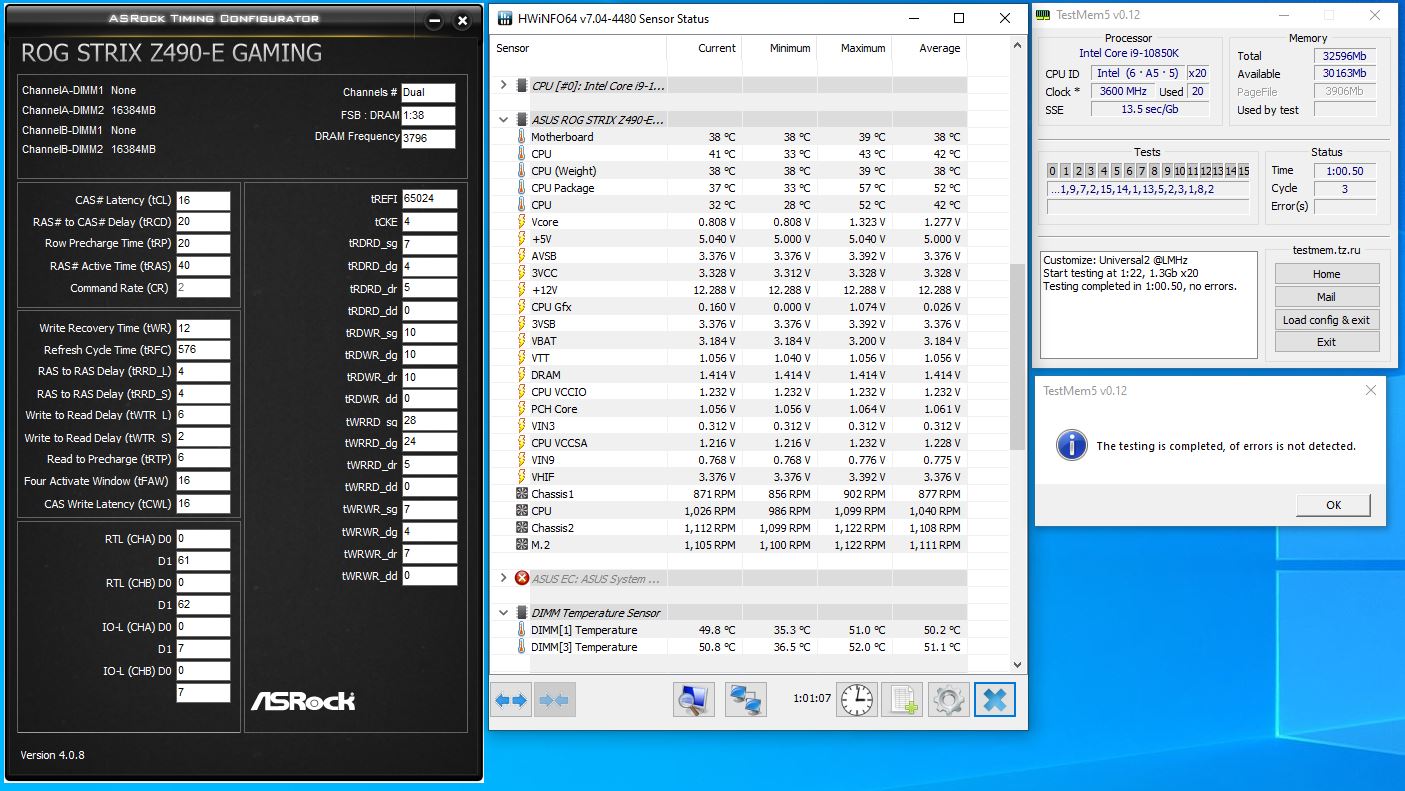
Task: Click the lightning icon beside DRAM
Action: [x=521, y=375]
